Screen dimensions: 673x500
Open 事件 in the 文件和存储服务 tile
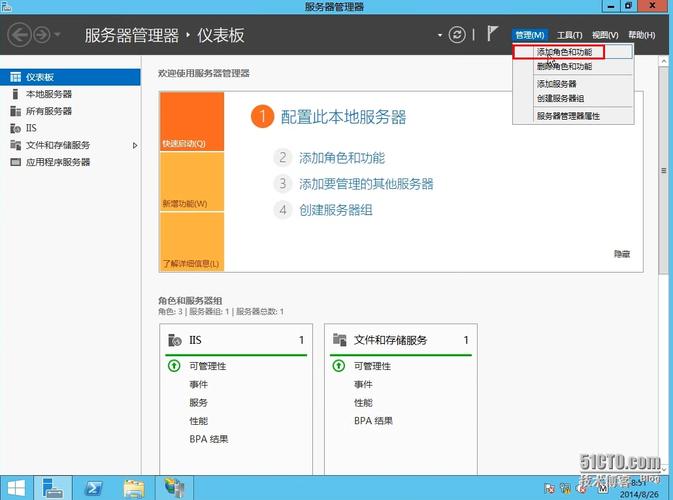click(x=364, y=384)
